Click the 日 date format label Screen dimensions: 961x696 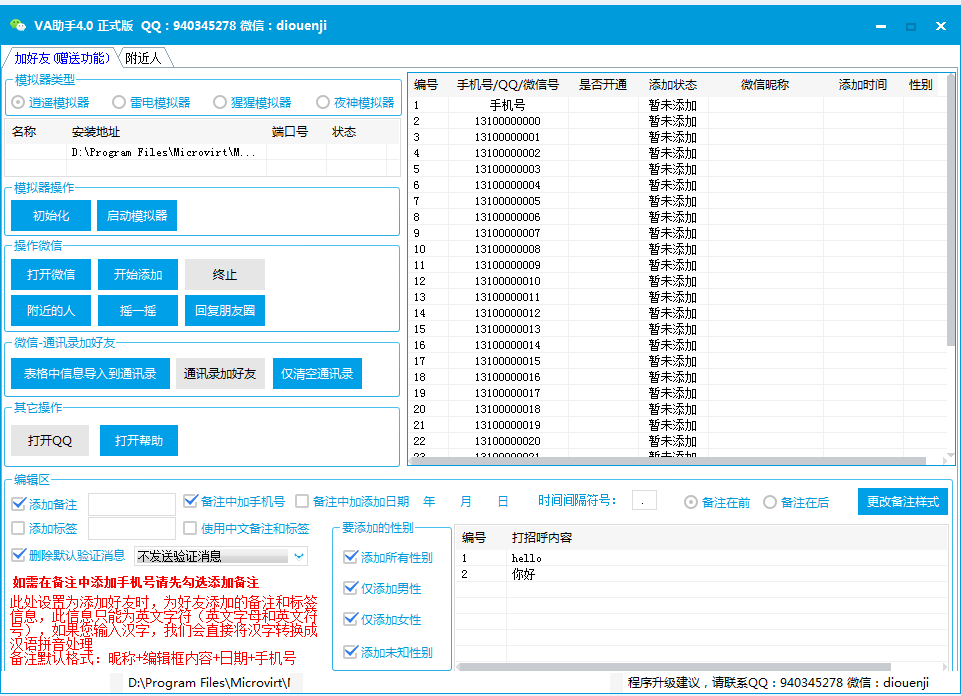pyautogui.click(x=503, y=501)
